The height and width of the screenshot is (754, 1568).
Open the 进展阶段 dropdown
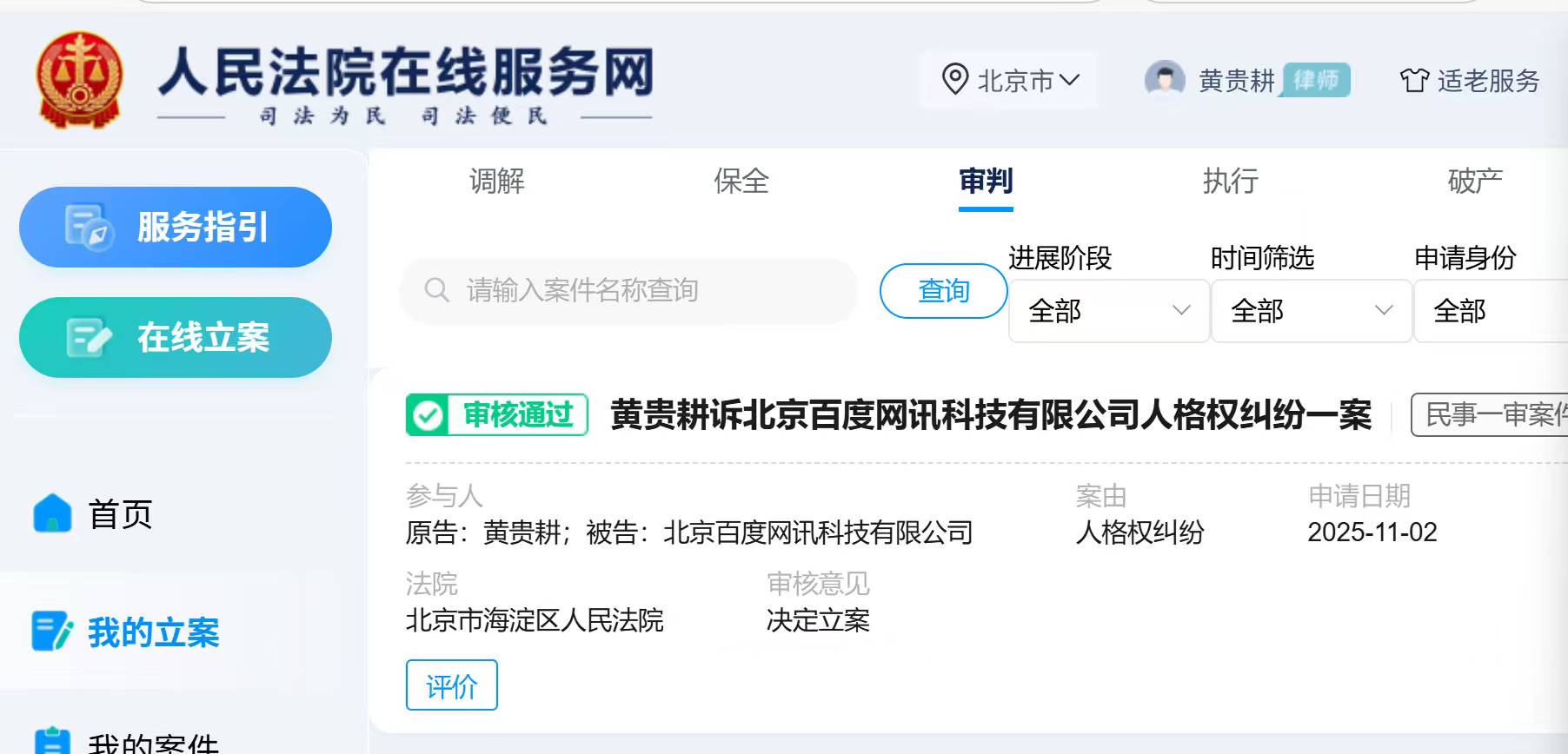[x=1108, y=311]
